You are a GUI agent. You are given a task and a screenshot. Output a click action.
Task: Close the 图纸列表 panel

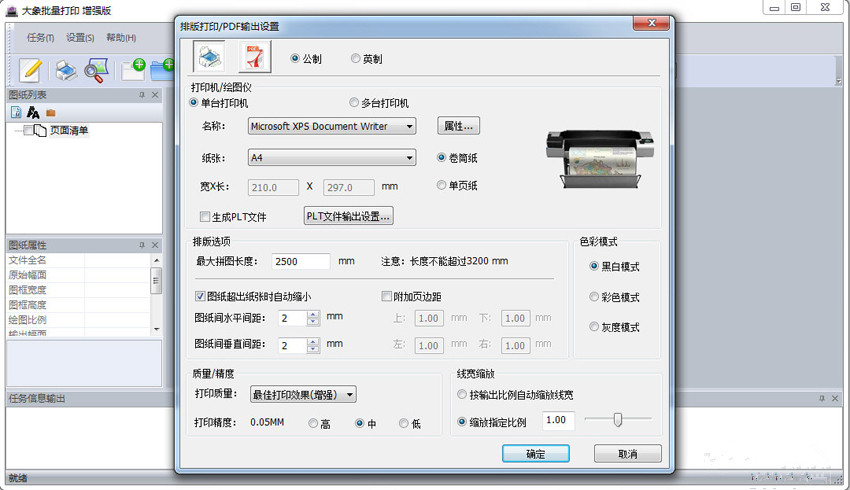(155, 95)
